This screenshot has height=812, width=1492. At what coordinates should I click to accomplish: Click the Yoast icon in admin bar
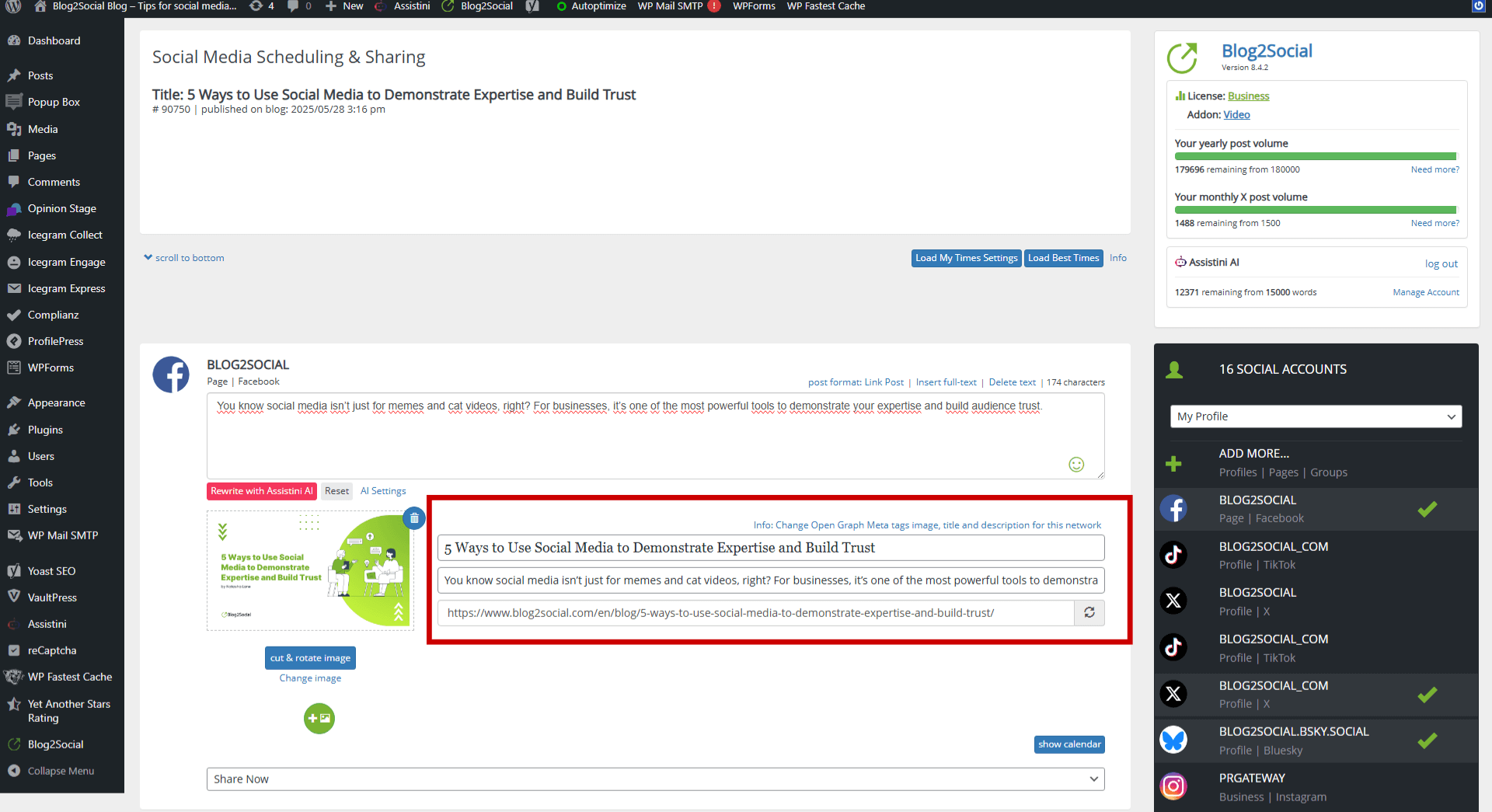[x=532, y=6]
